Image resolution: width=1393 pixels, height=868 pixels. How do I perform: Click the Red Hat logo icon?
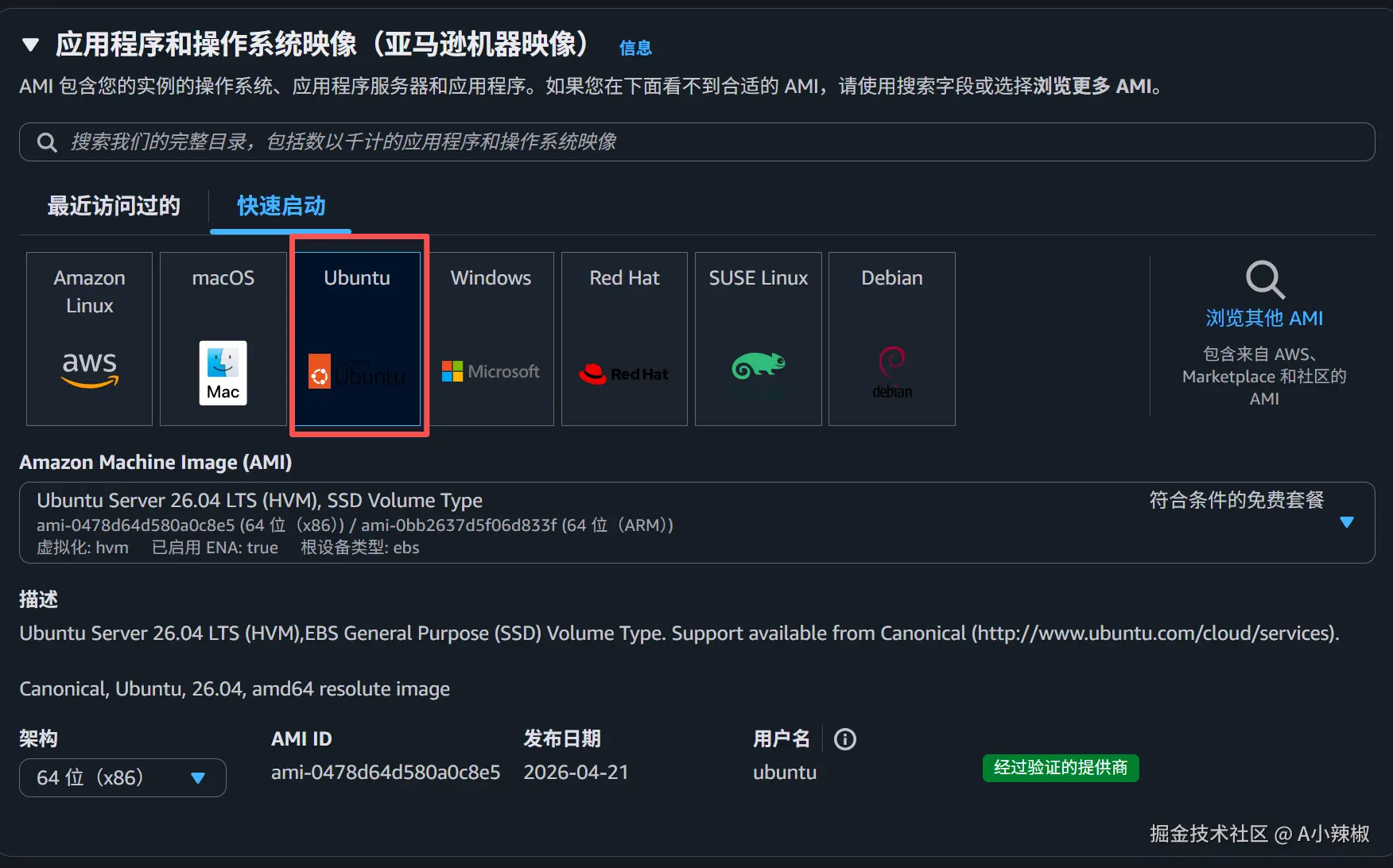point(624,374)
